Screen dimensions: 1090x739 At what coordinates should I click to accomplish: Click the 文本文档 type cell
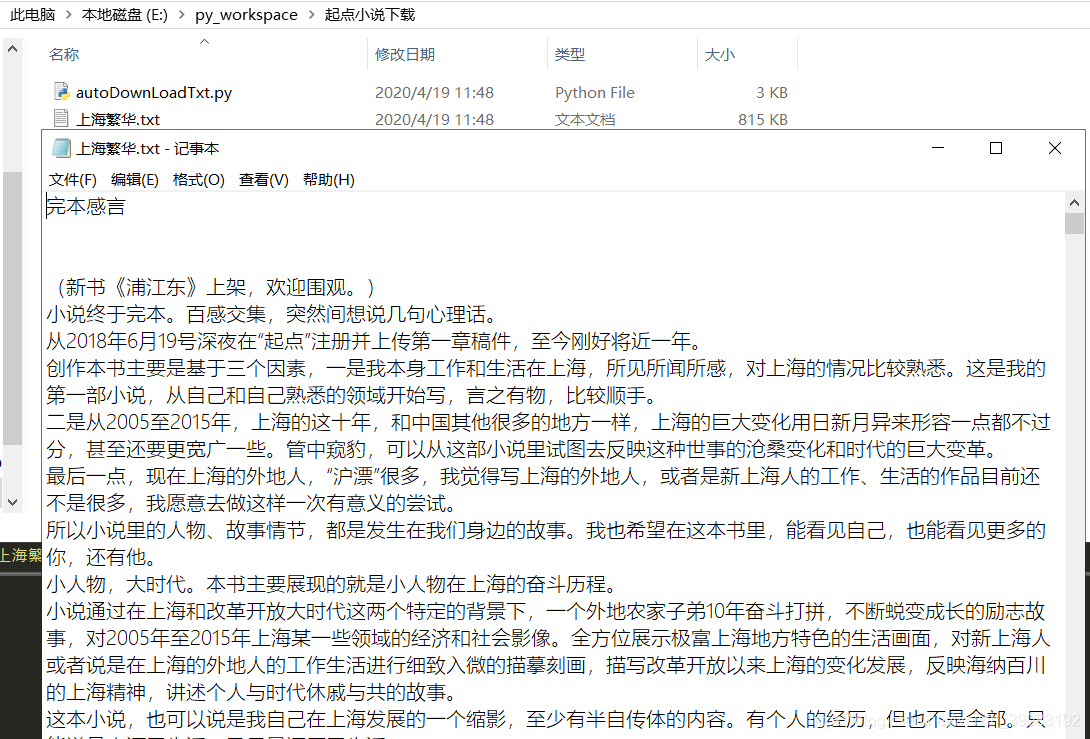coord(585,120)
